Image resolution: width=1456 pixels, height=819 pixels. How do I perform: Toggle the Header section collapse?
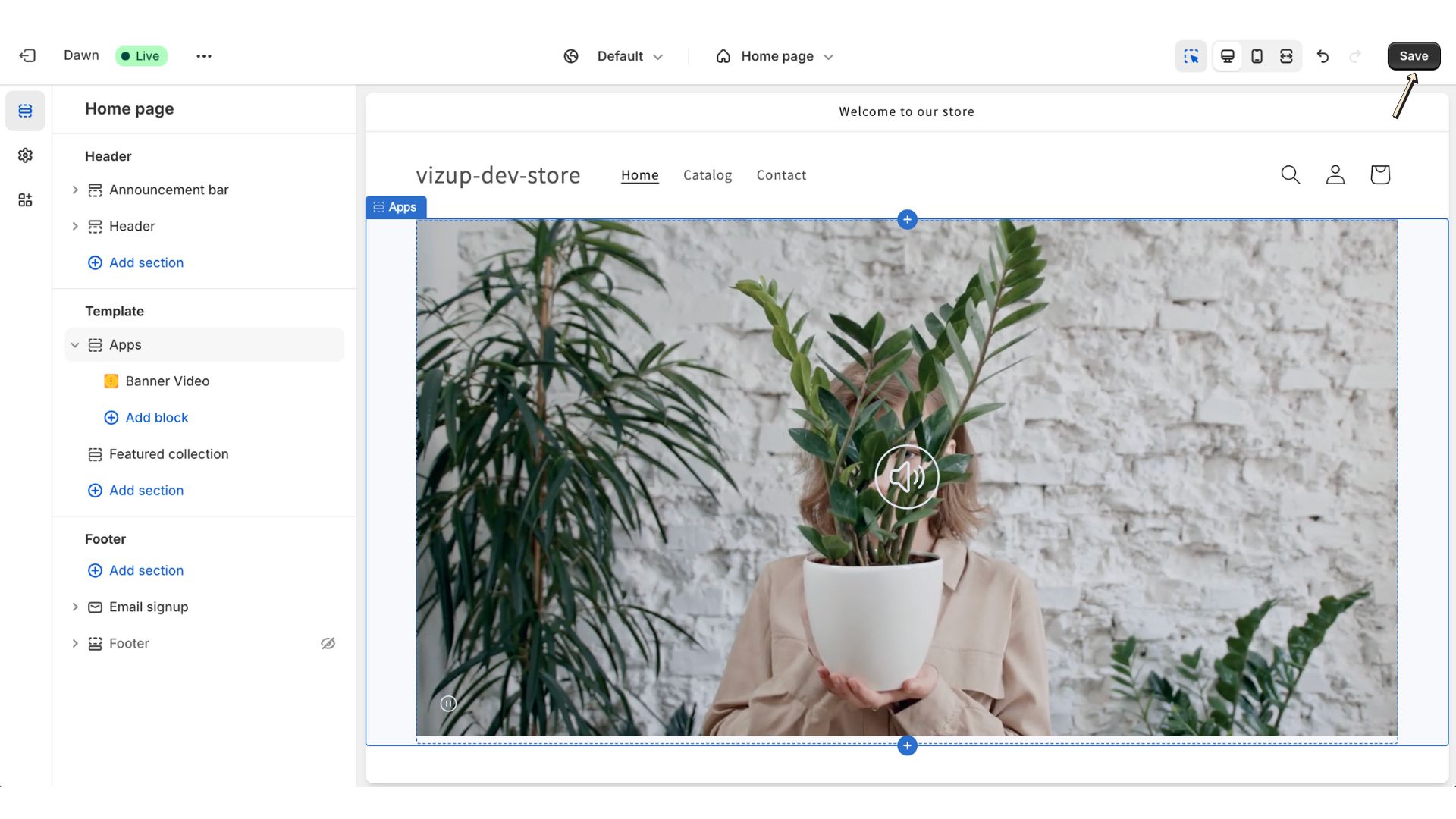pos(74,225)
